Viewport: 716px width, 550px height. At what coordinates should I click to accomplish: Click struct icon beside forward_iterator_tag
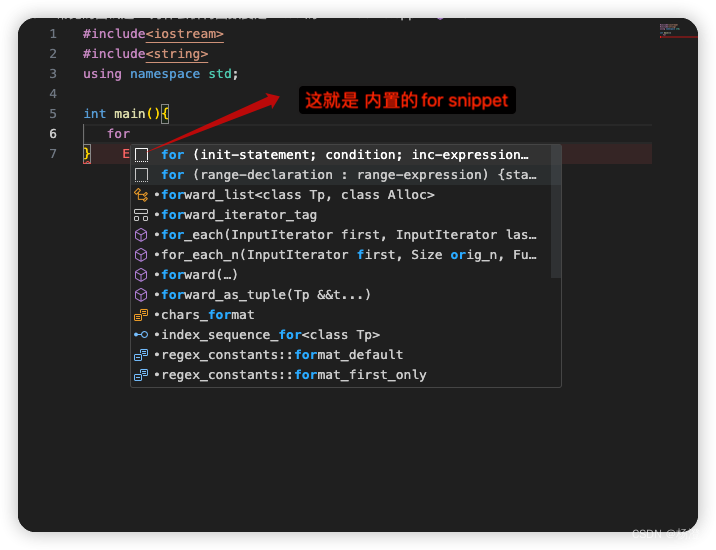coord(141,215)
